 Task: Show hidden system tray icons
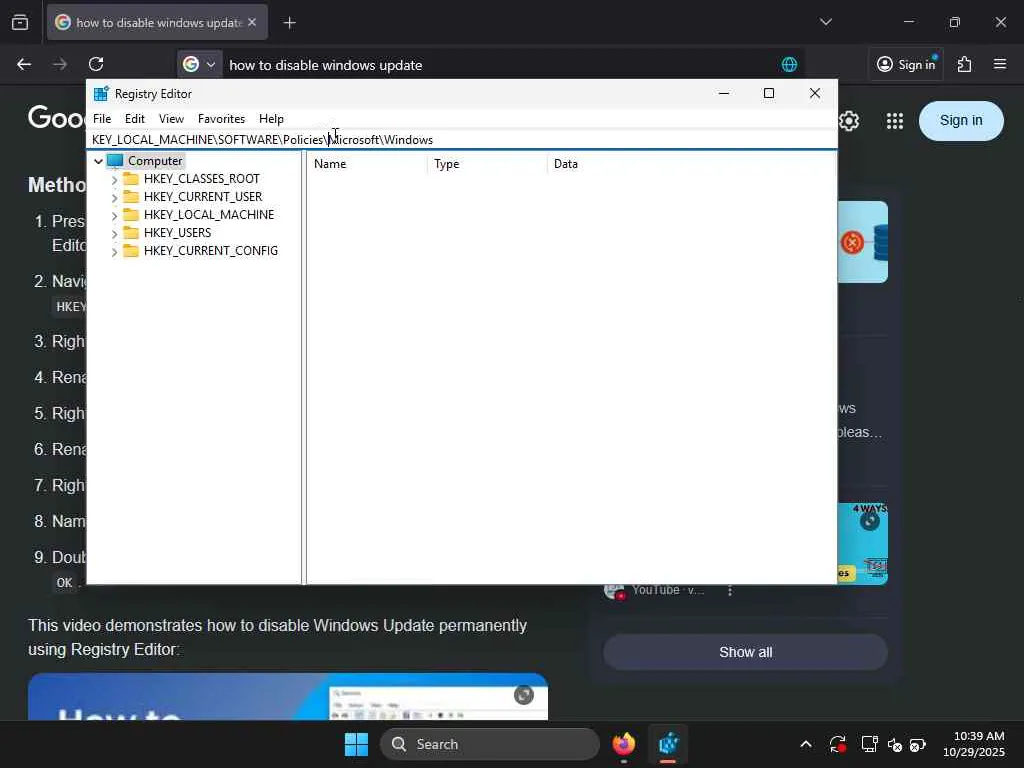pyautogui.click(x=806, y=744)
